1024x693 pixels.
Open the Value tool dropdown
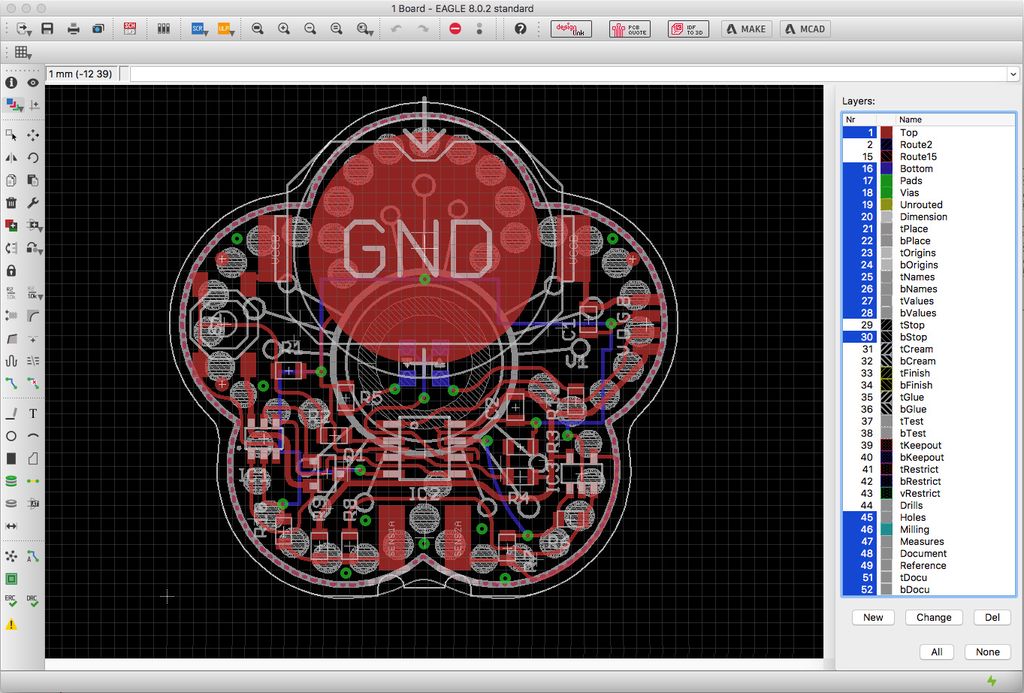[x=34, y=294]
